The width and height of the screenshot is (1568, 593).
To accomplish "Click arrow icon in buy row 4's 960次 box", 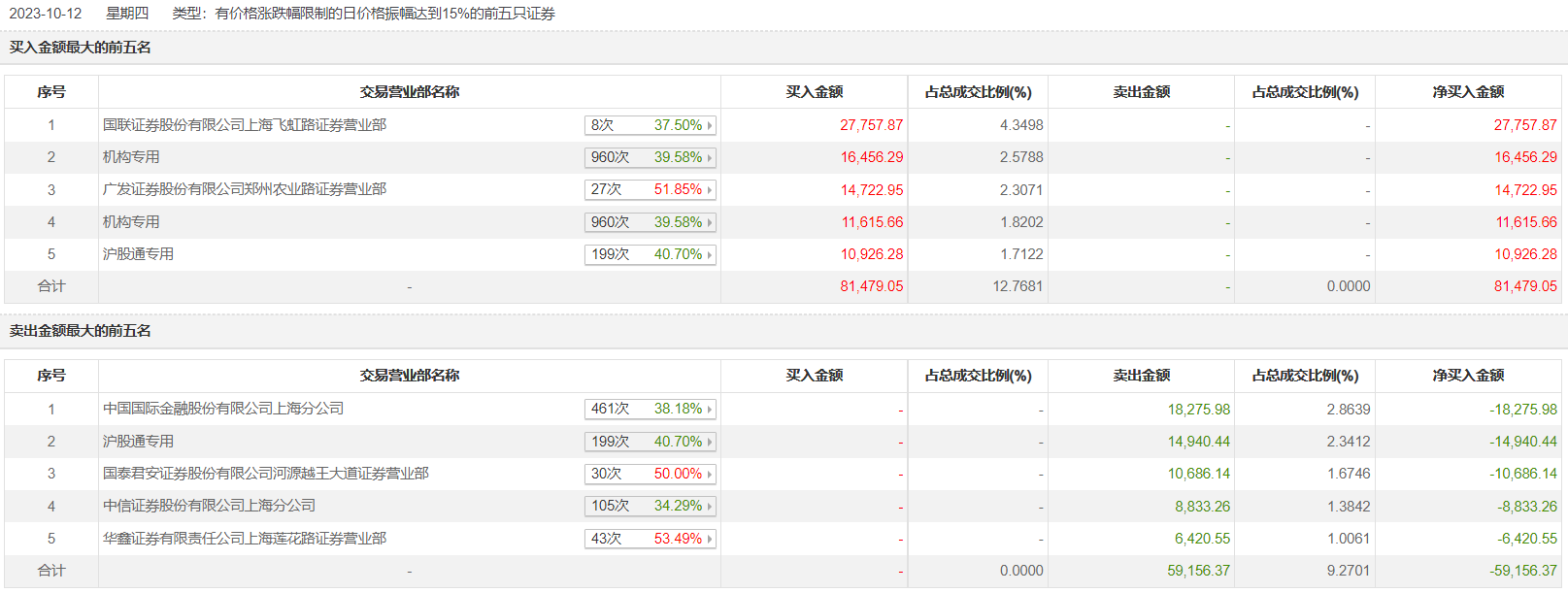I will click(710, 223).
